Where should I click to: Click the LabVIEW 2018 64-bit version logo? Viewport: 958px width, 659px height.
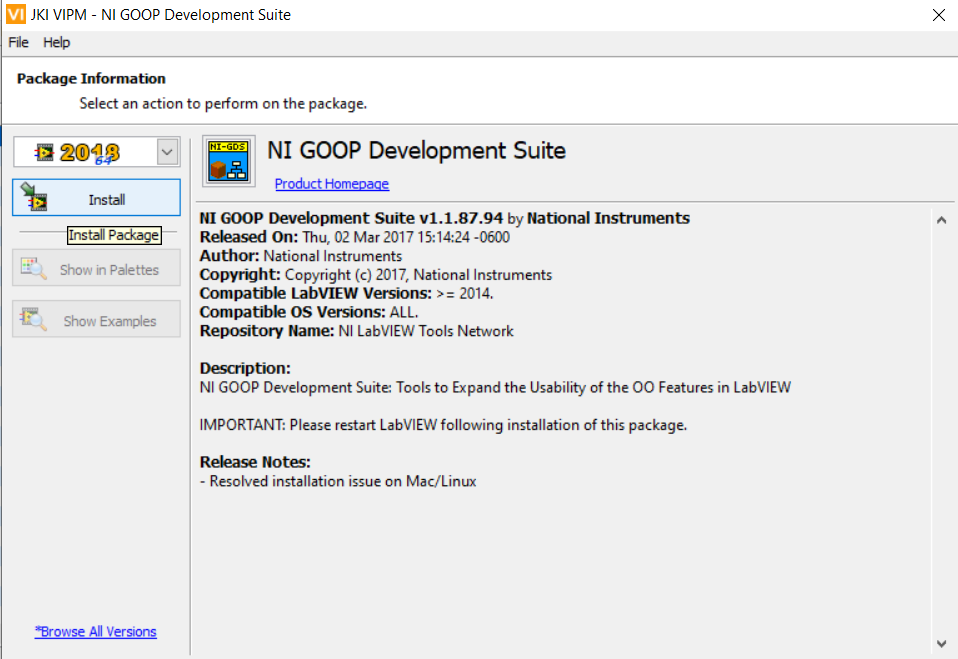78,152
